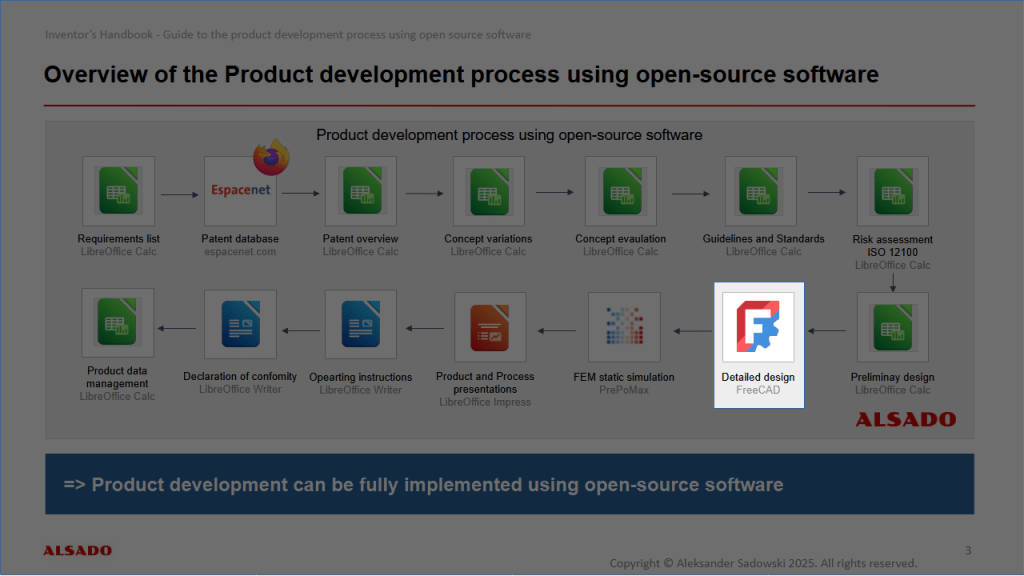The width and height of the screenshot is (1024, 576).
Task: Click the blue conclusion banner text
Action: pos(423,485)
